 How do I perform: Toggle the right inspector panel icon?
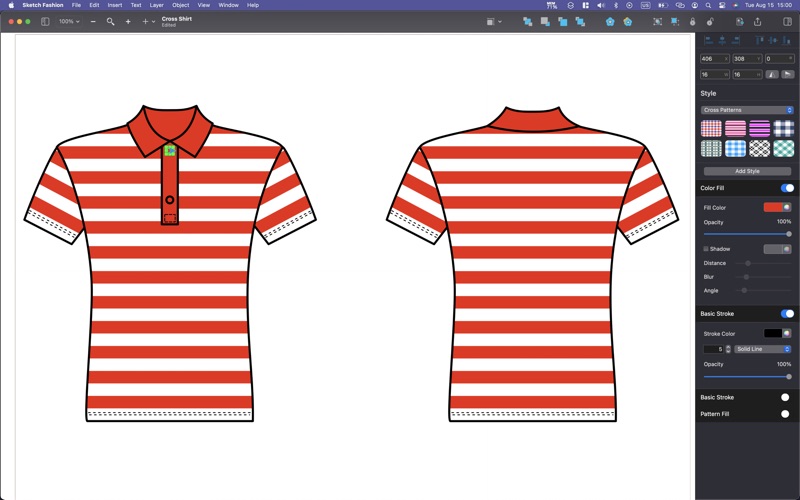click(x=787, y=21)
